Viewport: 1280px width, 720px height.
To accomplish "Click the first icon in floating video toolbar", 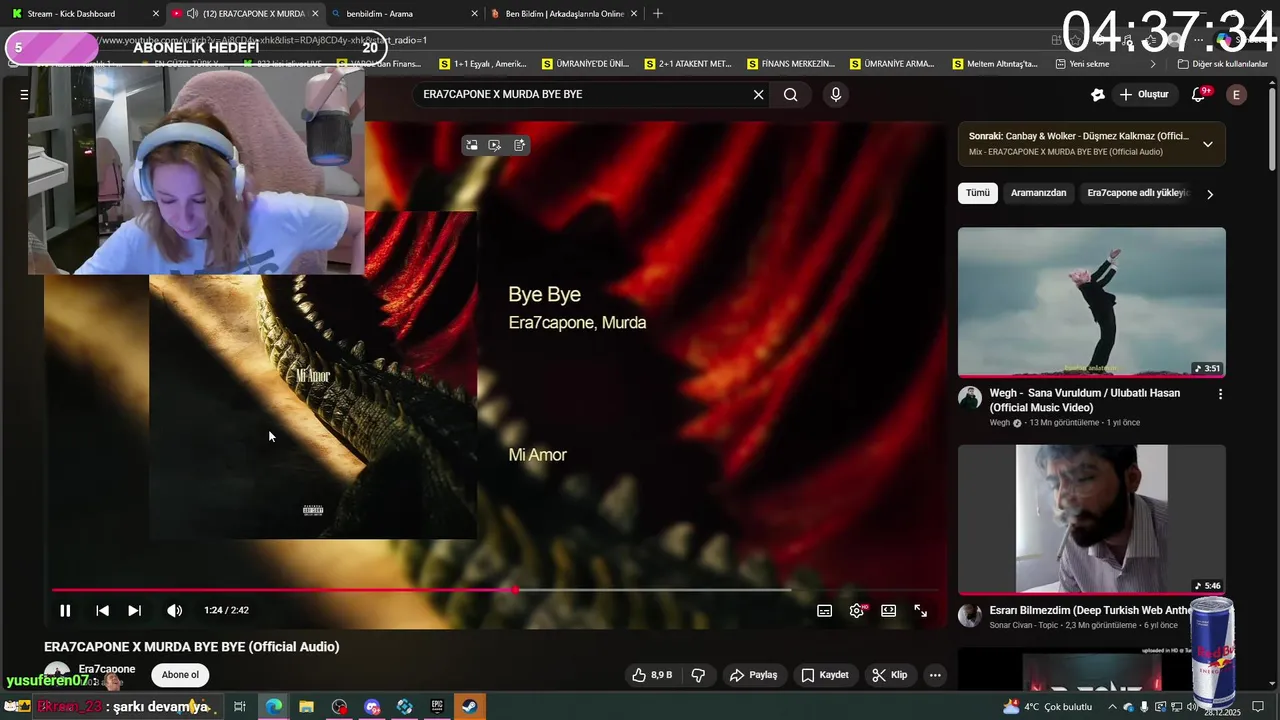I will coord(472,145).
